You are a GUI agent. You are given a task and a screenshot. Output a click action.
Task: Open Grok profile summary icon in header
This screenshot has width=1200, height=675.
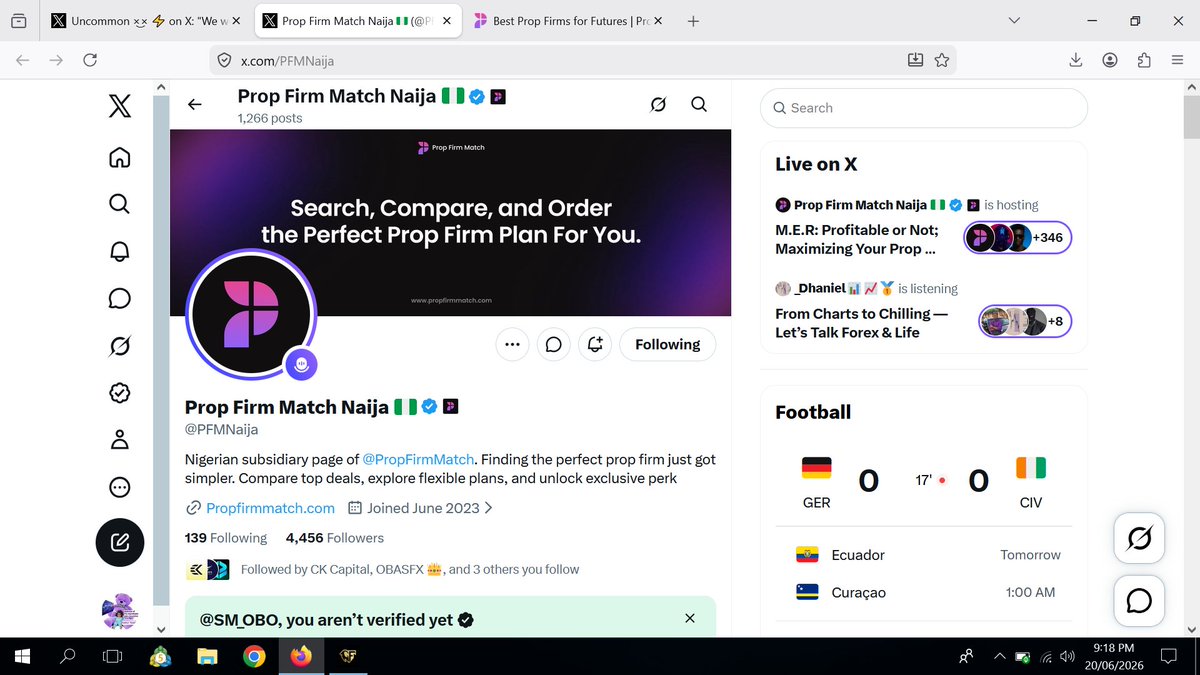(x=658, y=104)
